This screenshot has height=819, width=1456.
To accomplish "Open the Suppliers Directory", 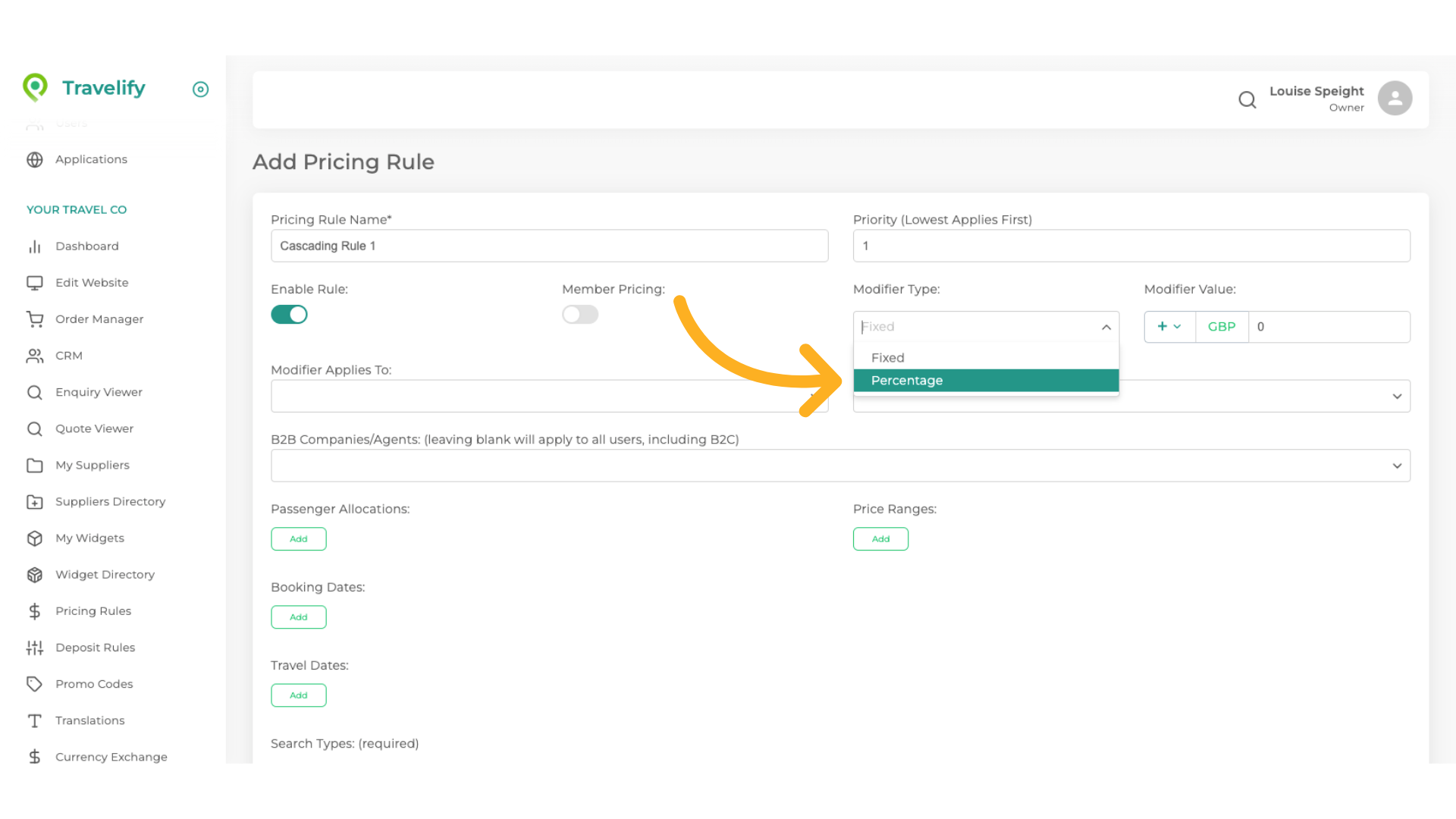I will [x=110, y=501].
